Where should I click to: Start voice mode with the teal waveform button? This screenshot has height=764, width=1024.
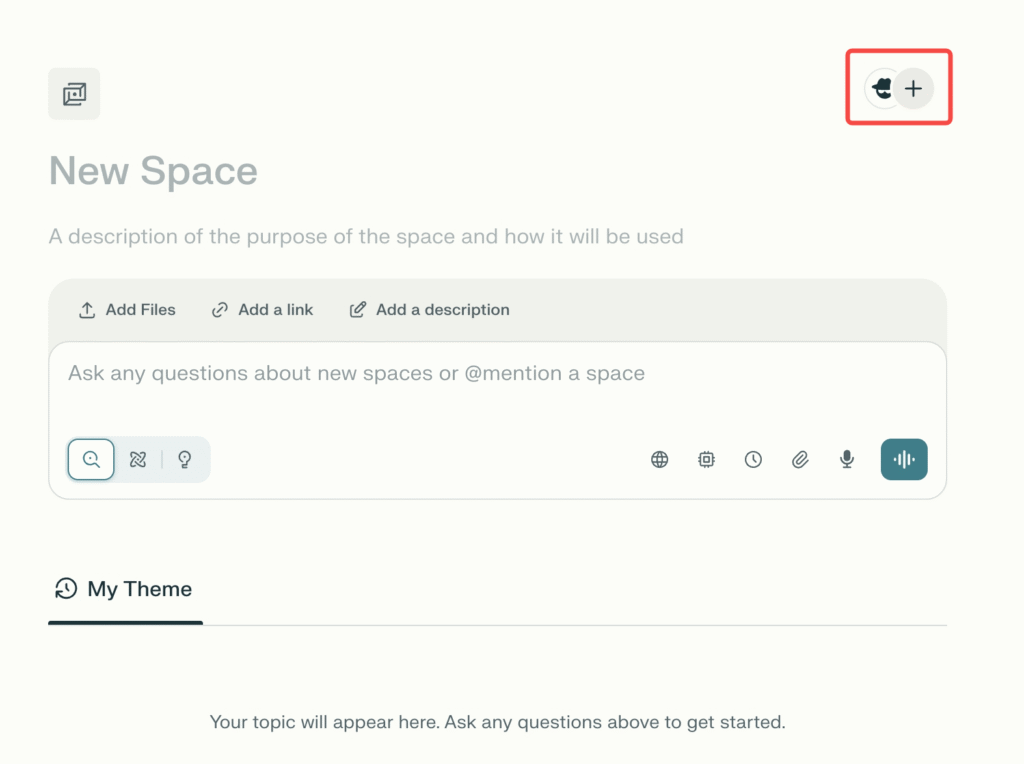[904, 460]
